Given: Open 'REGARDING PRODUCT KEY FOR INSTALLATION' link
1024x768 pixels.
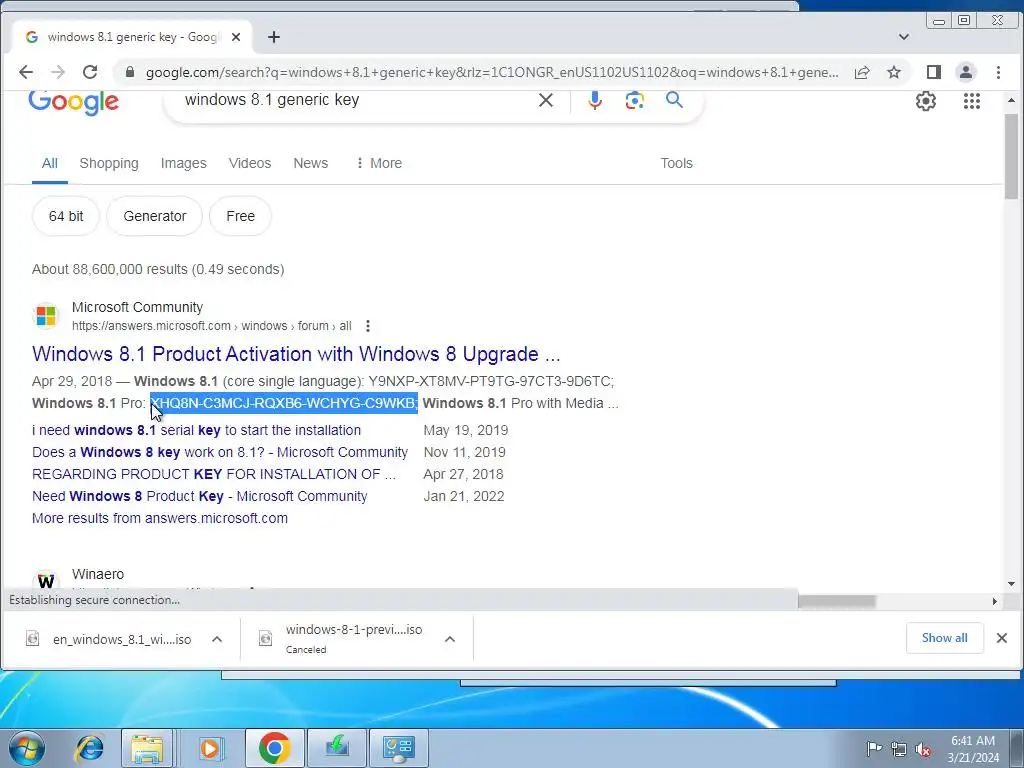Looking at the screenshot, I should [x=214, y=474].
